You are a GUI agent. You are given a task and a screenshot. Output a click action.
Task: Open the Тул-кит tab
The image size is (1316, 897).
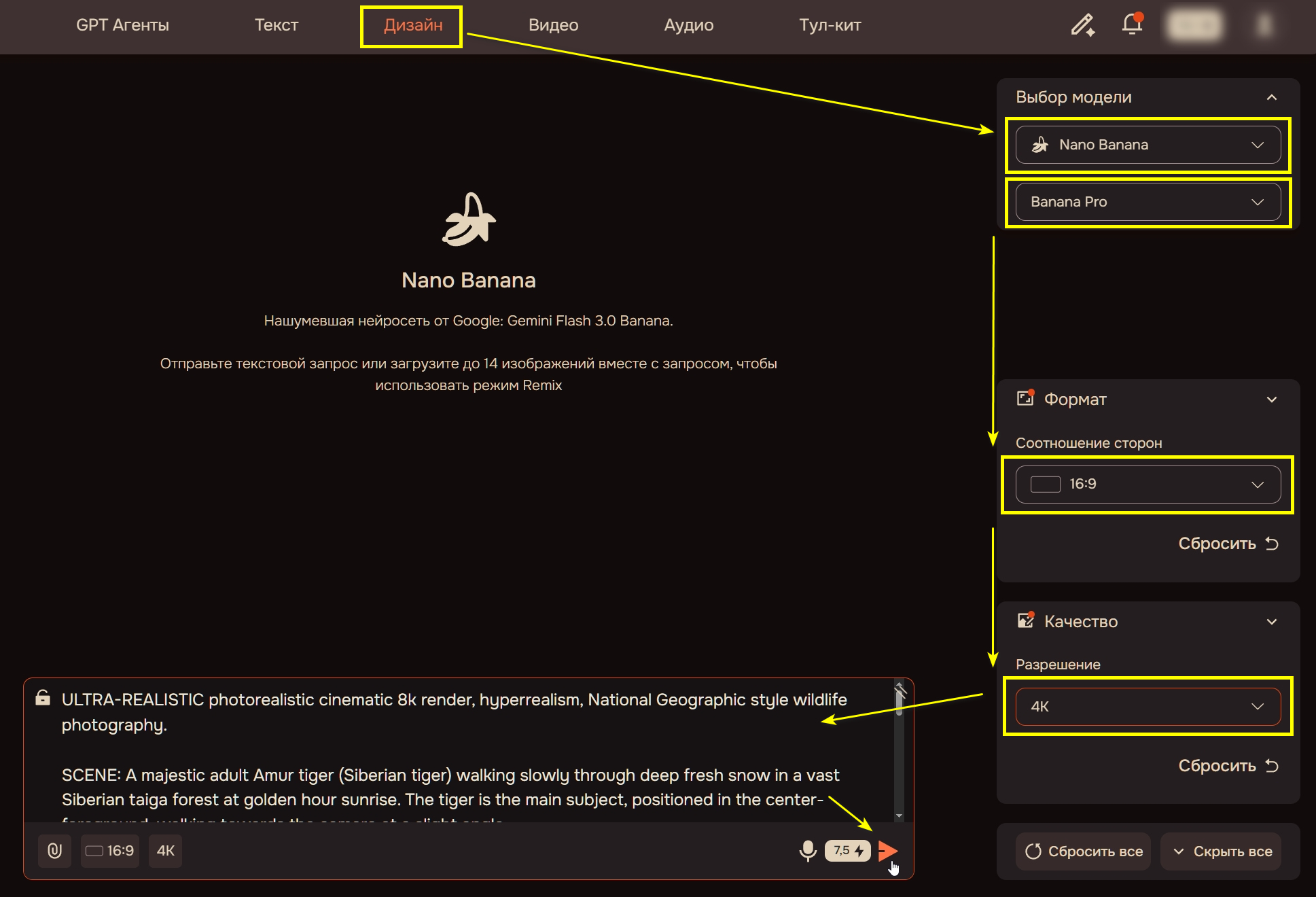point(830,25)
